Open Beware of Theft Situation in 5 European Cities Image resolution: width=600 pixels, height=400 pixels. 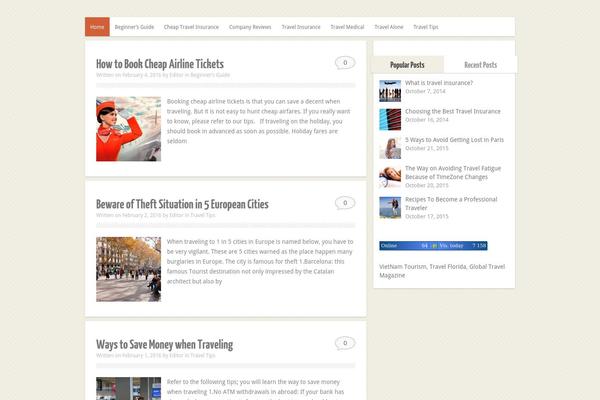(x=182, y=204)
